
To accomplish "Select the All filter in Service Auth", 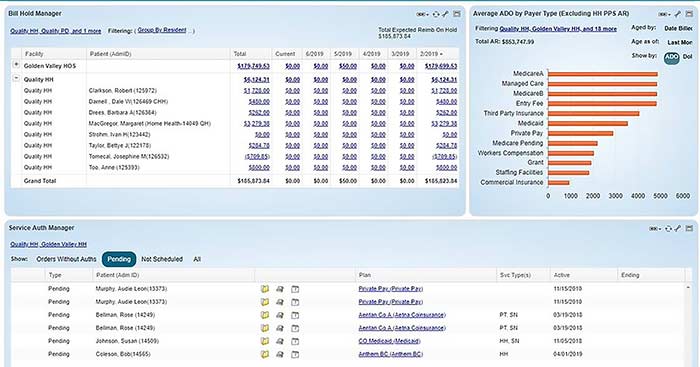I will coord(197,259).
